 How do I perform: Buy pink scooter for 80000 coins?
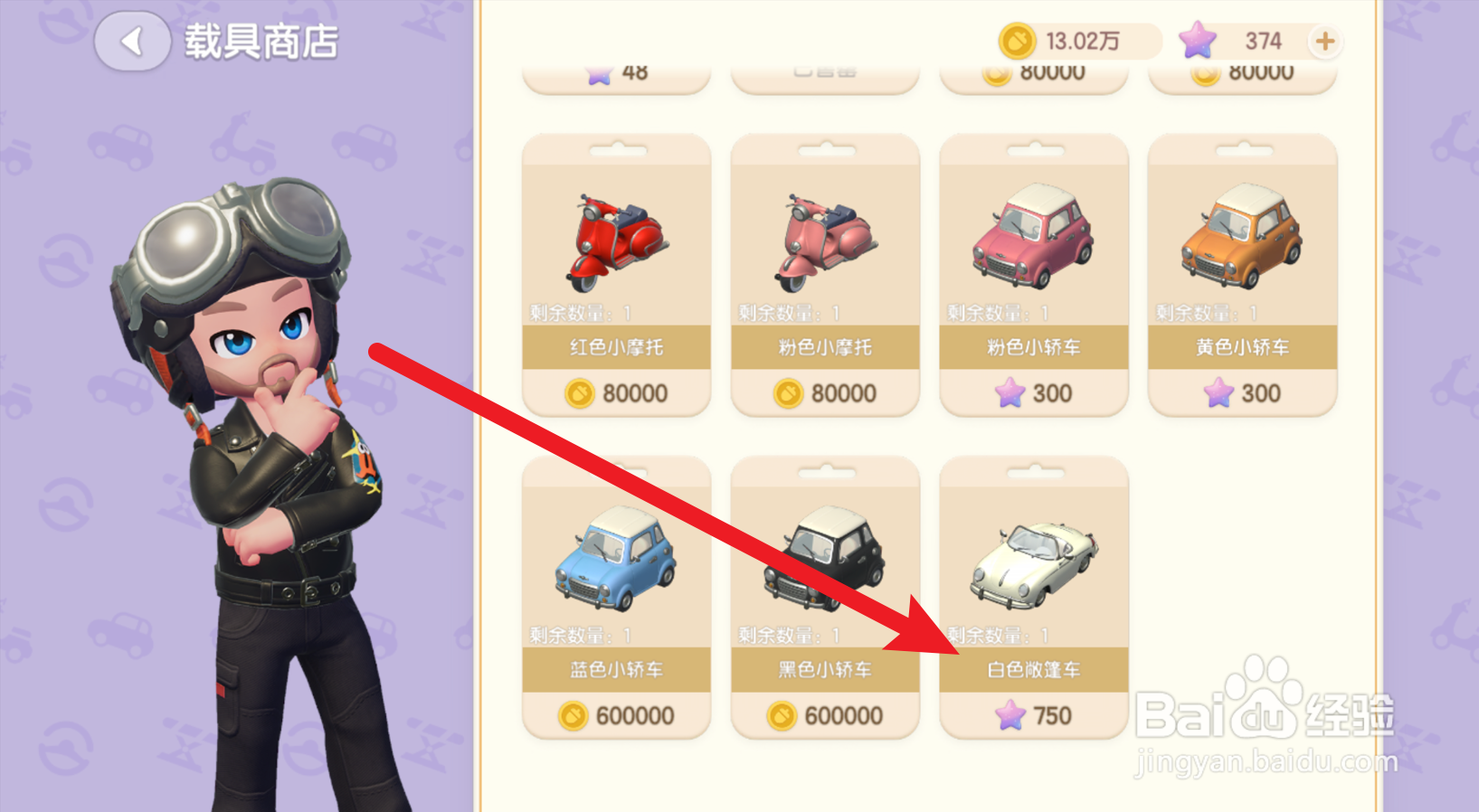coord(825,393)
